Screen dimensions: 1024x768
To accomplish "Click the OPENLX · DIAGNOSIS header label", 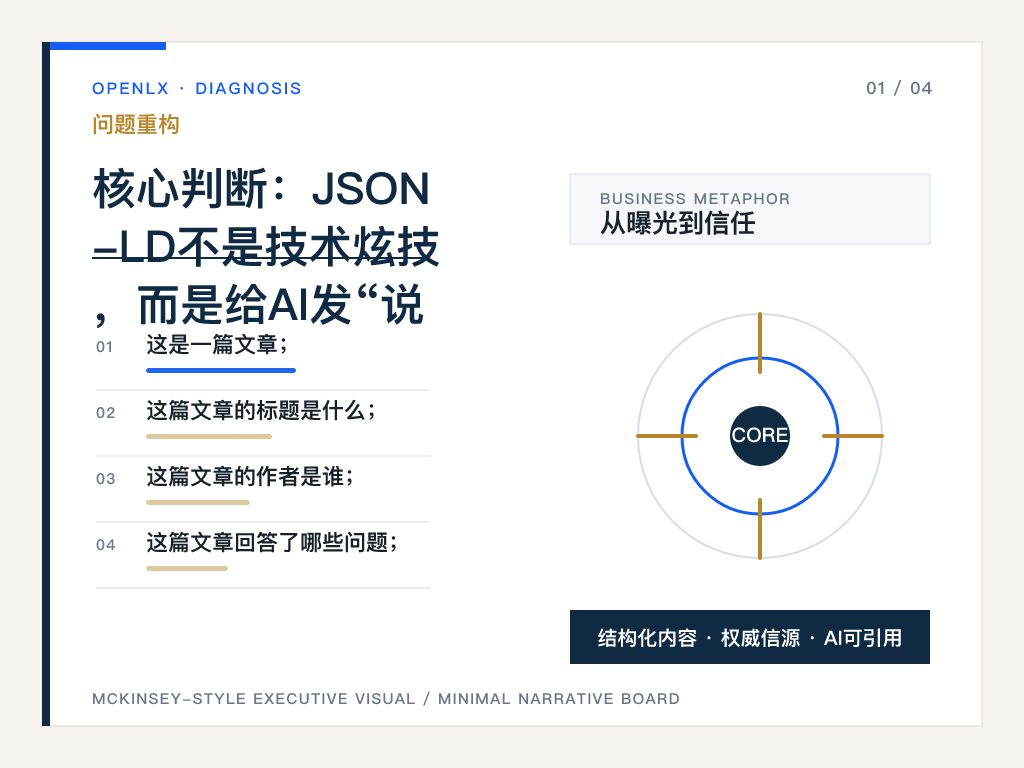I will tap(197, 88).
